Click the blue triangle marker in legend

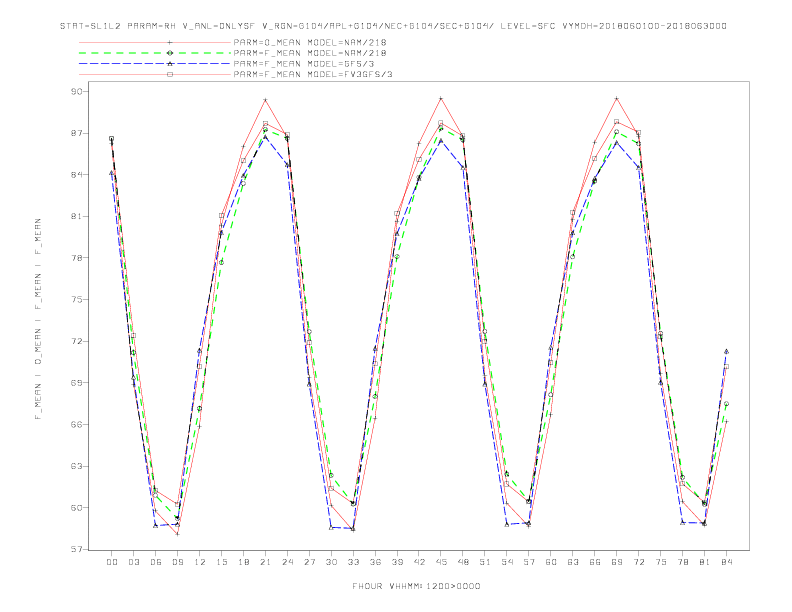tap(170, 64)
